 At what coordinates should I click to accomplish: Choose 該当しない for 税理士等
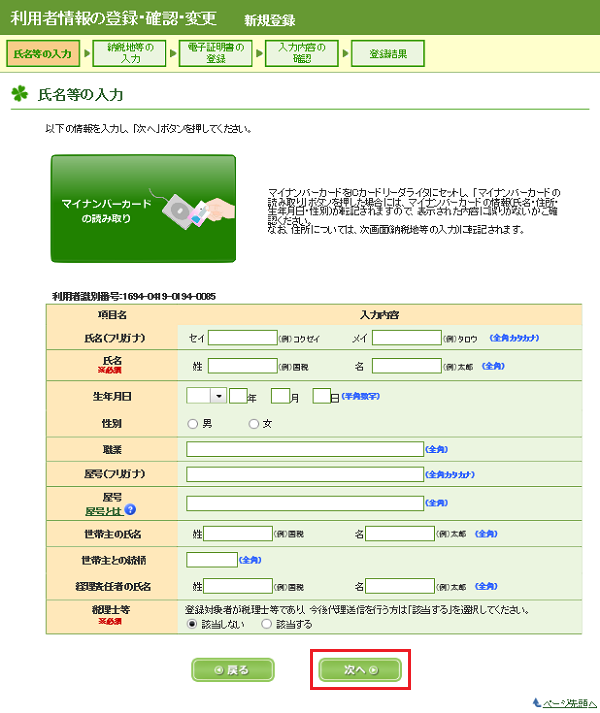(192, 624)
